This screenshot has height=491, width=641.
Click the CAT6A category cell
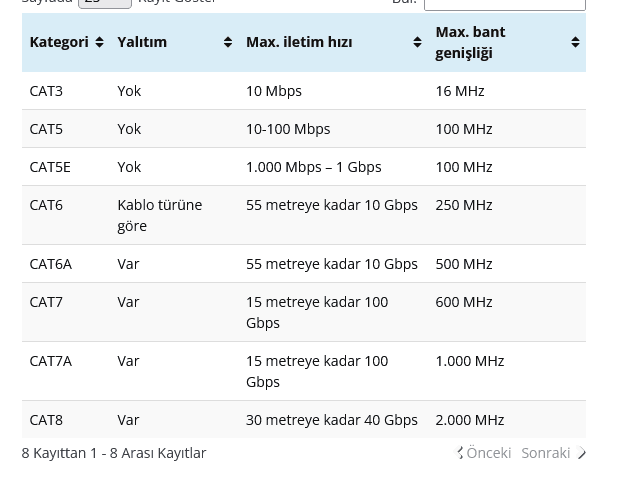click(x=50, y=264)
